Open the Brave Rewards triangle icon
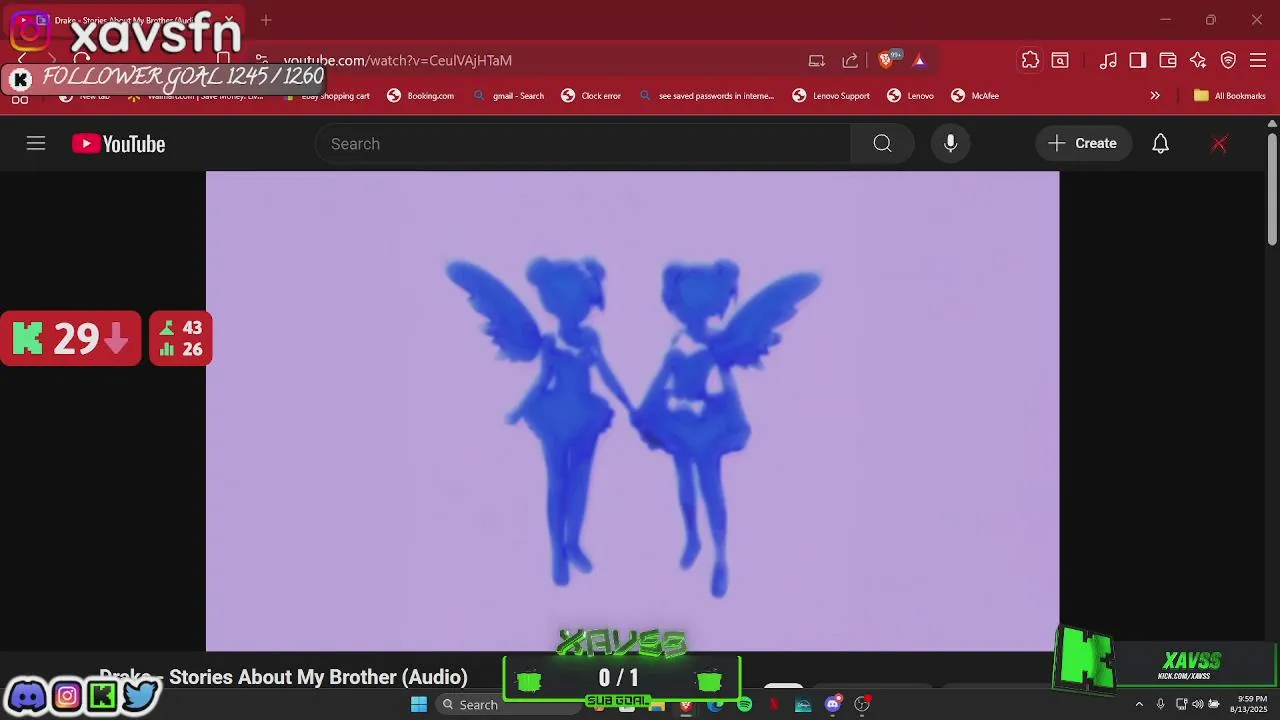Image resolution: width=1280 pixels, height=720 pixels. (919, 60)
